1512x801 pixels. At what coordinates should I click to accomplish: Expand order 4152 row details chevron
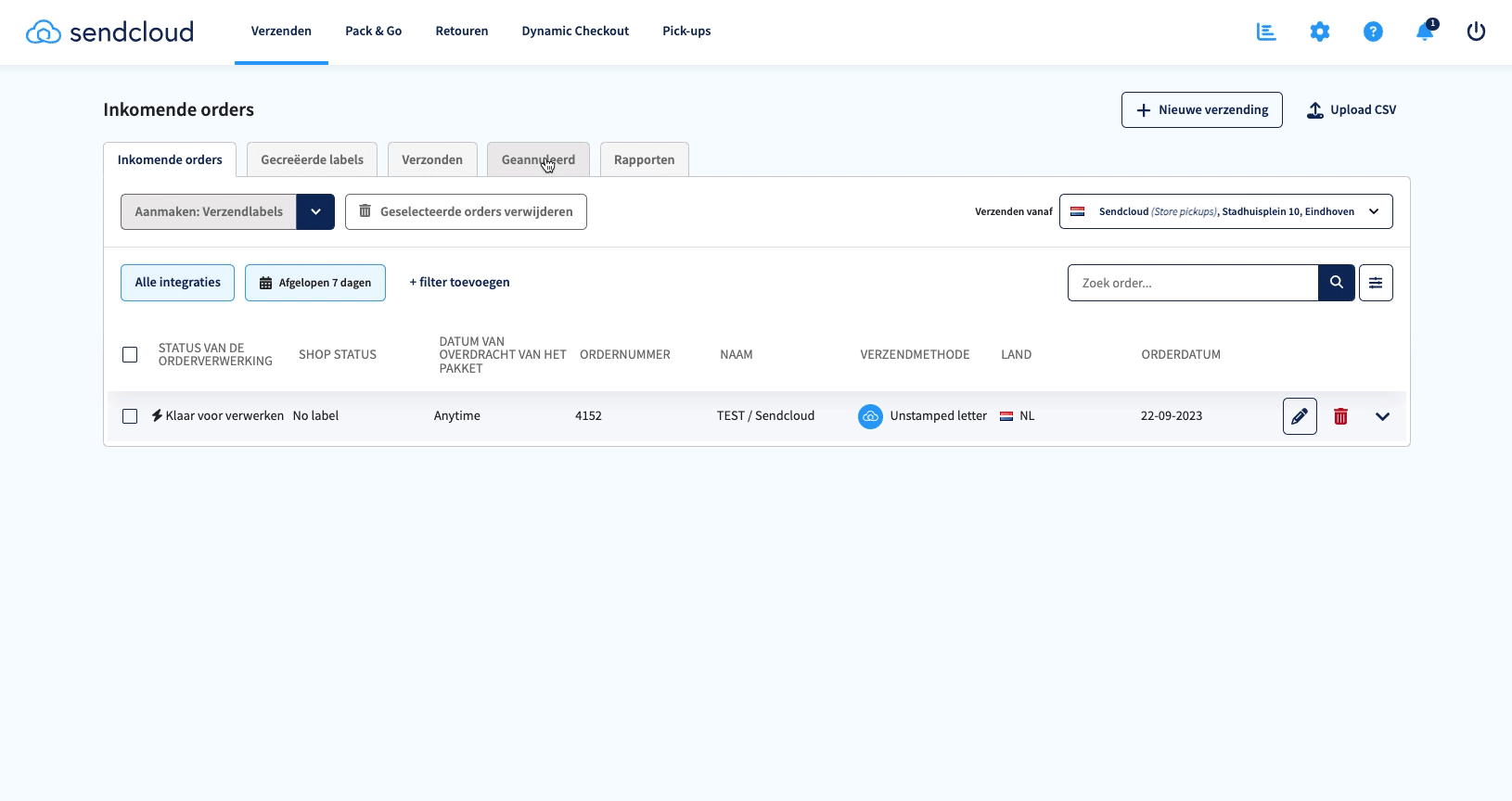[1382, 416]
